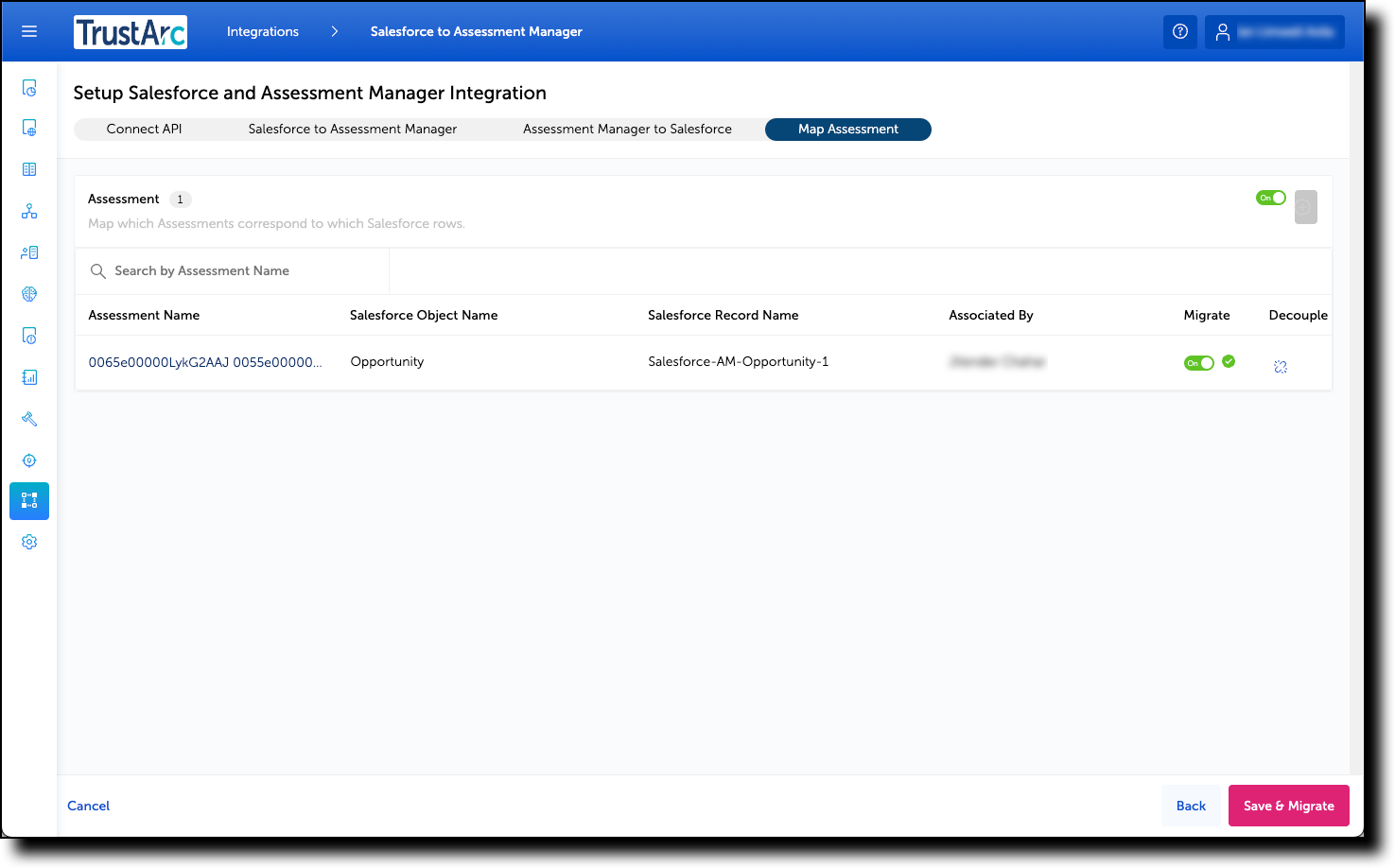Open the help question-mark icon in header
Viewport: 1395px width, 868px height.
pos(1179,31)
